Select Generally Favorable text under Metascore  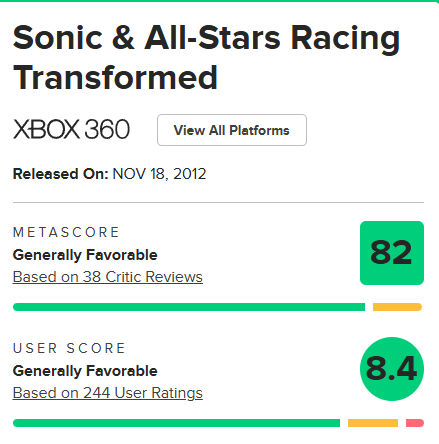pos(85,255)
